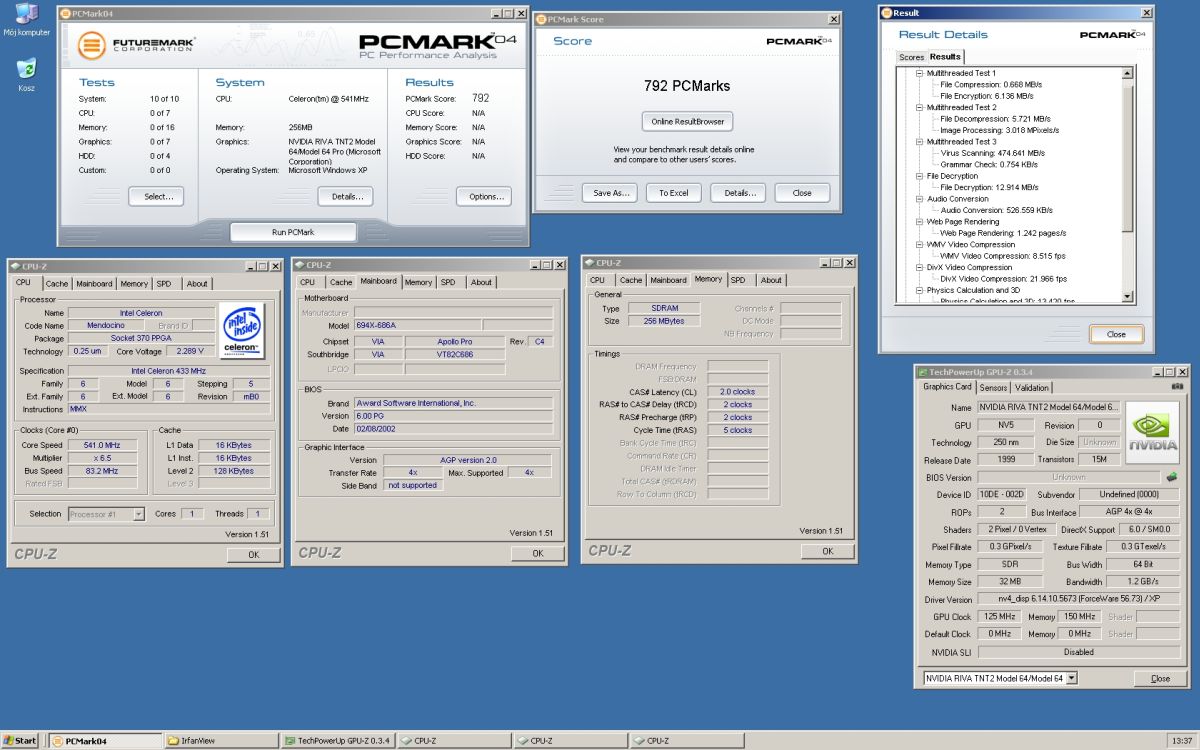The image size is (1200, 750).
Task: Click the PCMark Score window title icon
Action: tap(541, 19)
